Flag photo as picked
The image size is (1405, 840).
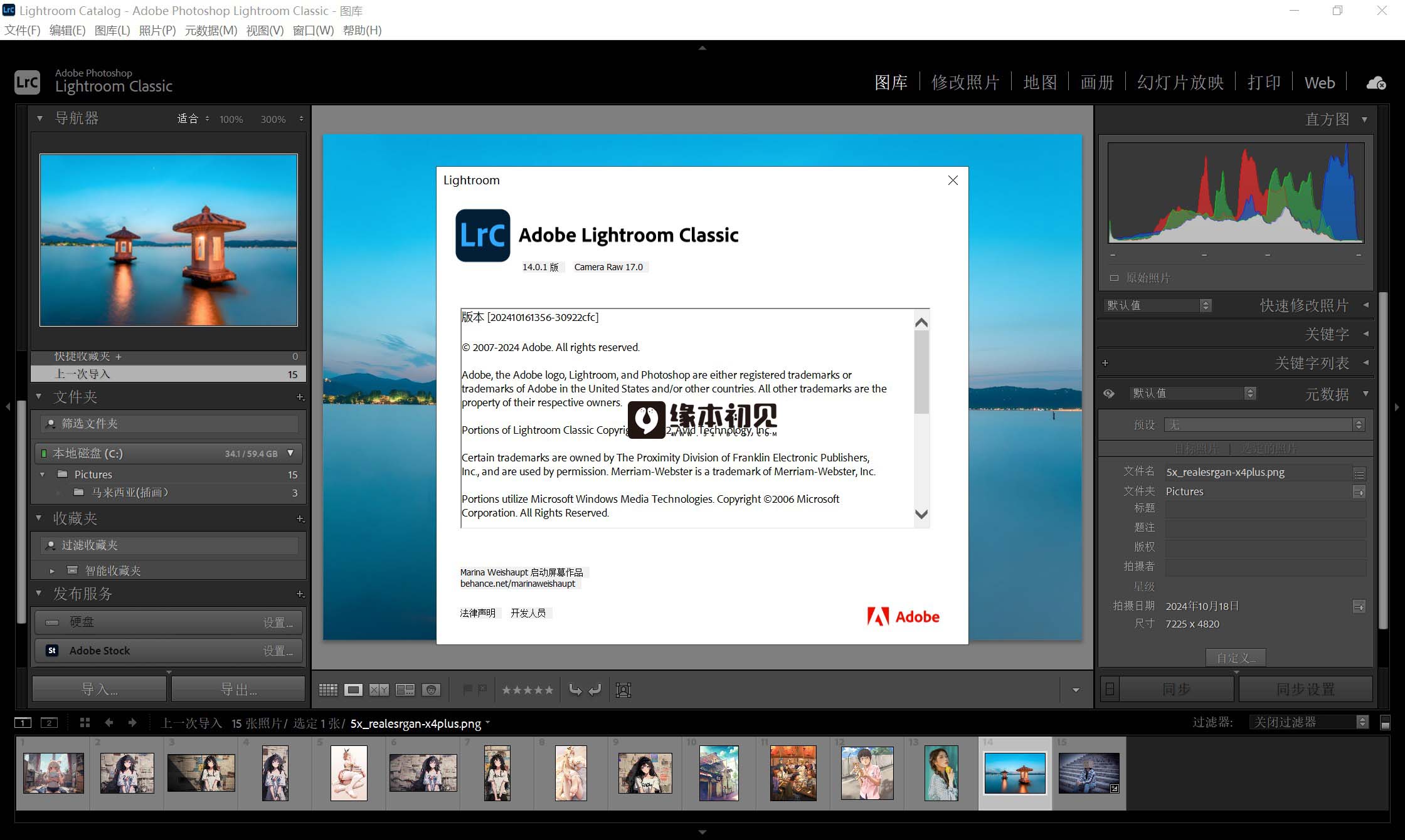[467, 690]
